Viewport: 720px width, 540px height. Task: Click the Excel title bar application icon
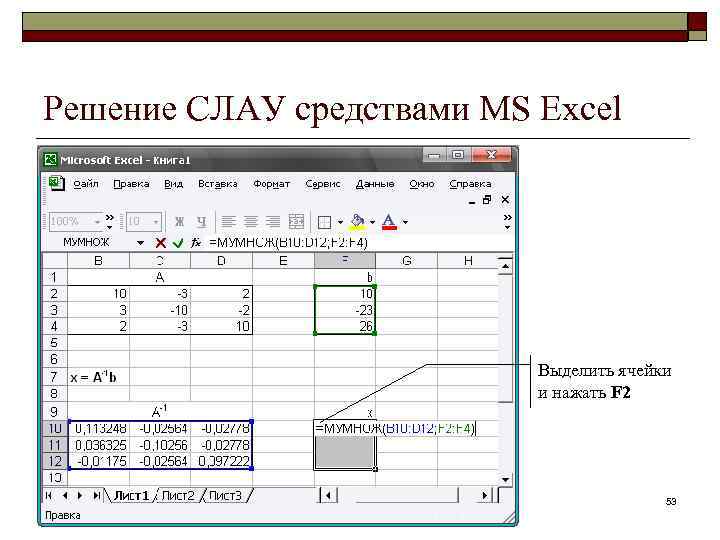[x=50, y=160]
